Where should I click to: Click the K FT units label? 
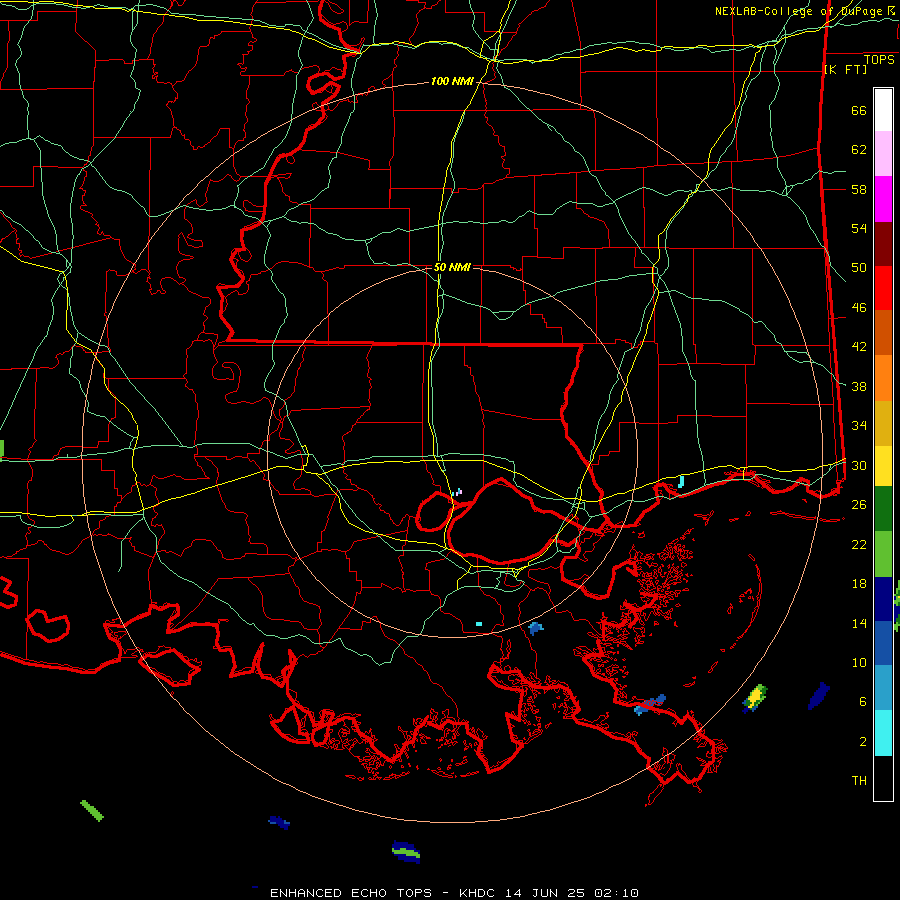[845, 69]
